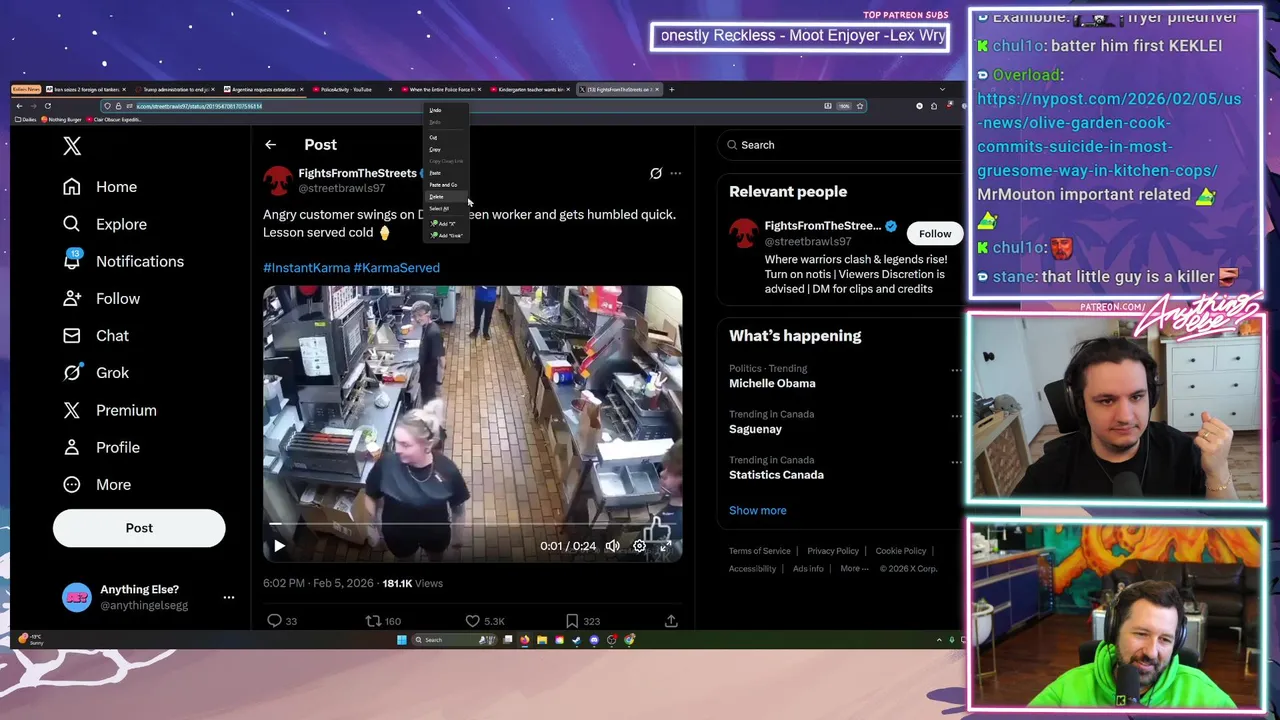
Task: Open Michelle Obama trending topic
Action: (772, 384)
